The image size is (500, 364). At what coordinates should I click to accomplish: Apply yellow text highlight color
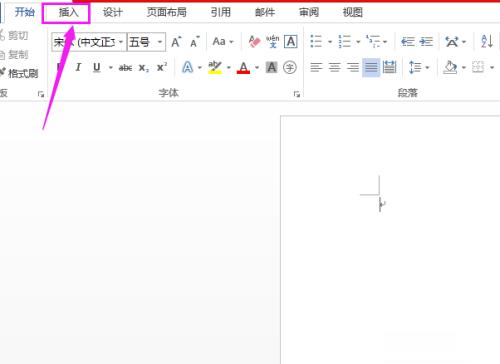tap(215, 68)
